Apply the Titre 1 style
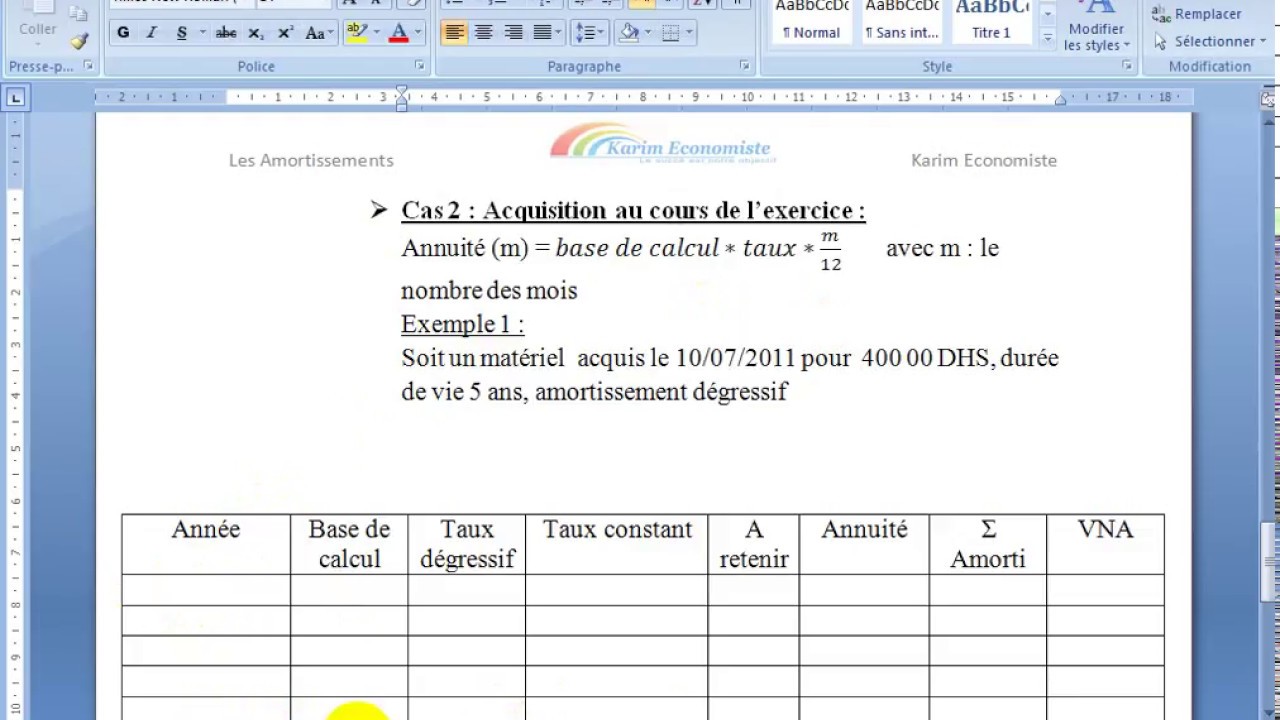Screen dimensions: 1280x720 [x=991, y=22]
